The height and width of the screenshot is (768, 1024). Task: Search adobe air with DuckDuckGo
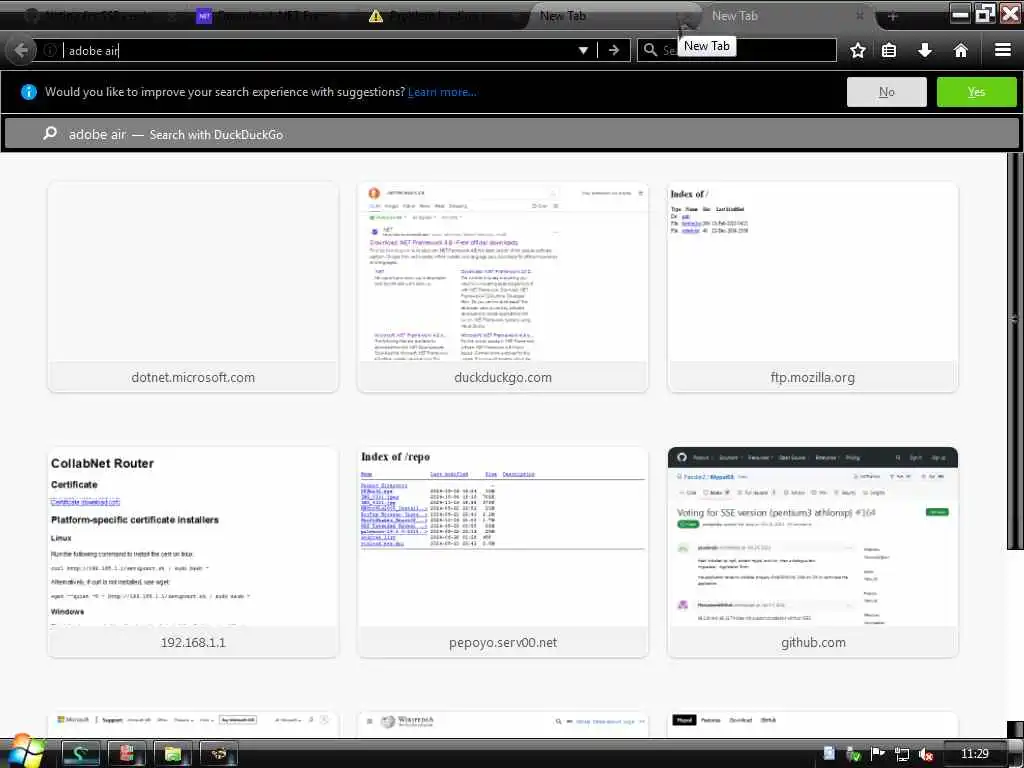coord(512,134)
